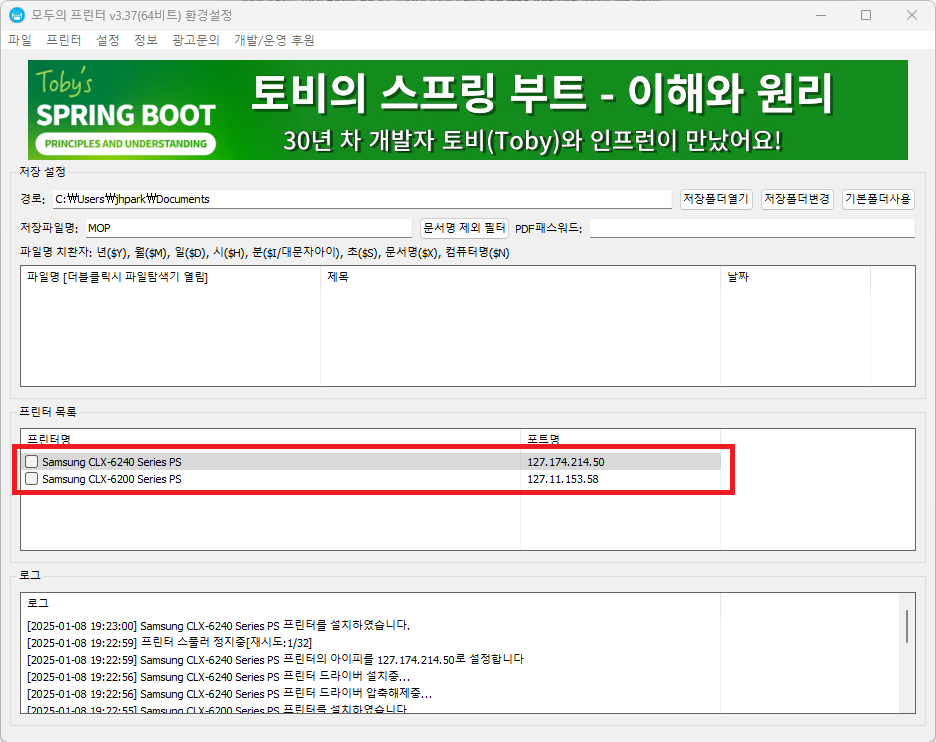Image resolution: width=936 pixels, height=742 pixels.
Task: Click the 저장파일명 field containing MOP
Action: click(248, 228)
